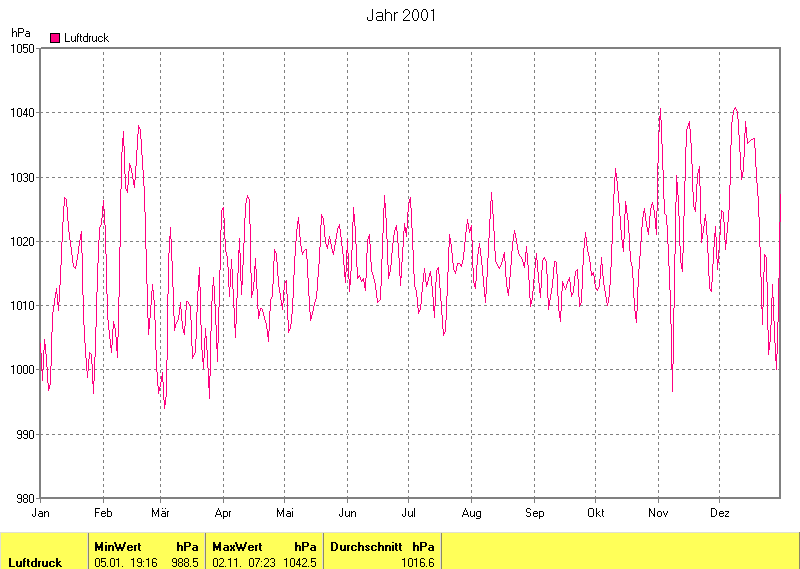800x569 pixels.
Task: Select the Okt month label on x-axis
Action: click(x=596, y=513)
